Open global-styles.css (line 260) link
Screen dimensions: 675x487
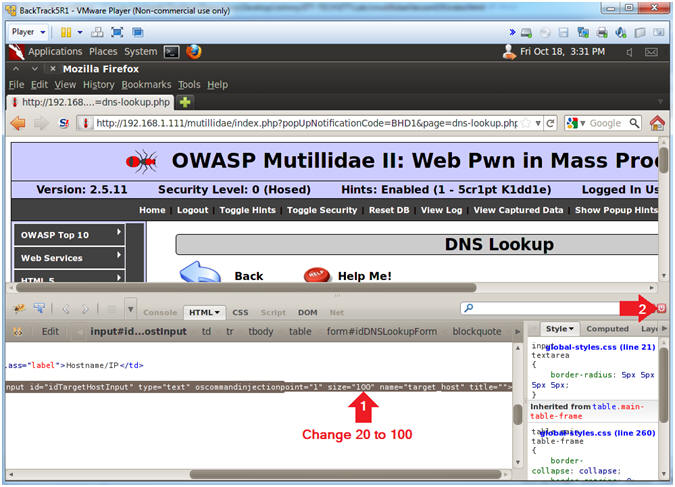click(x=598, y=433)
